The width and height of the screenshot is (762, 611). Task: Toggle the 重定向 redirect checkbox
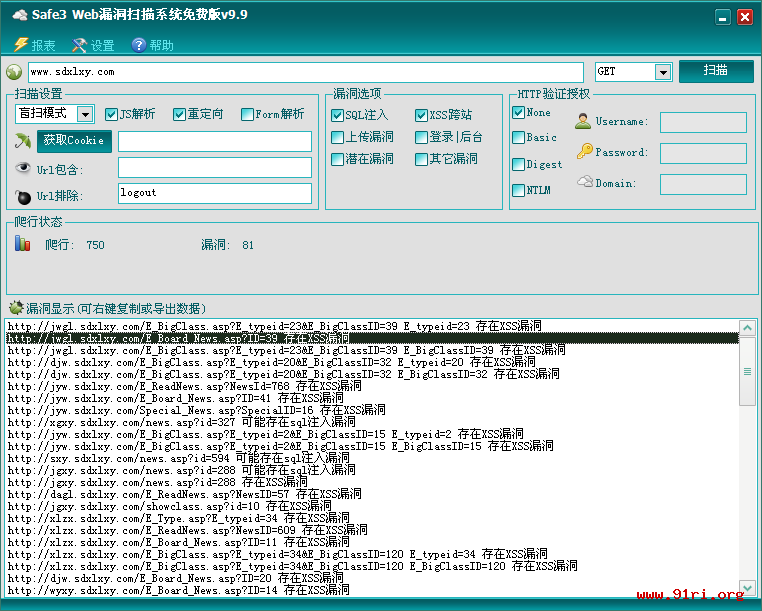click(x=179, y=114)
